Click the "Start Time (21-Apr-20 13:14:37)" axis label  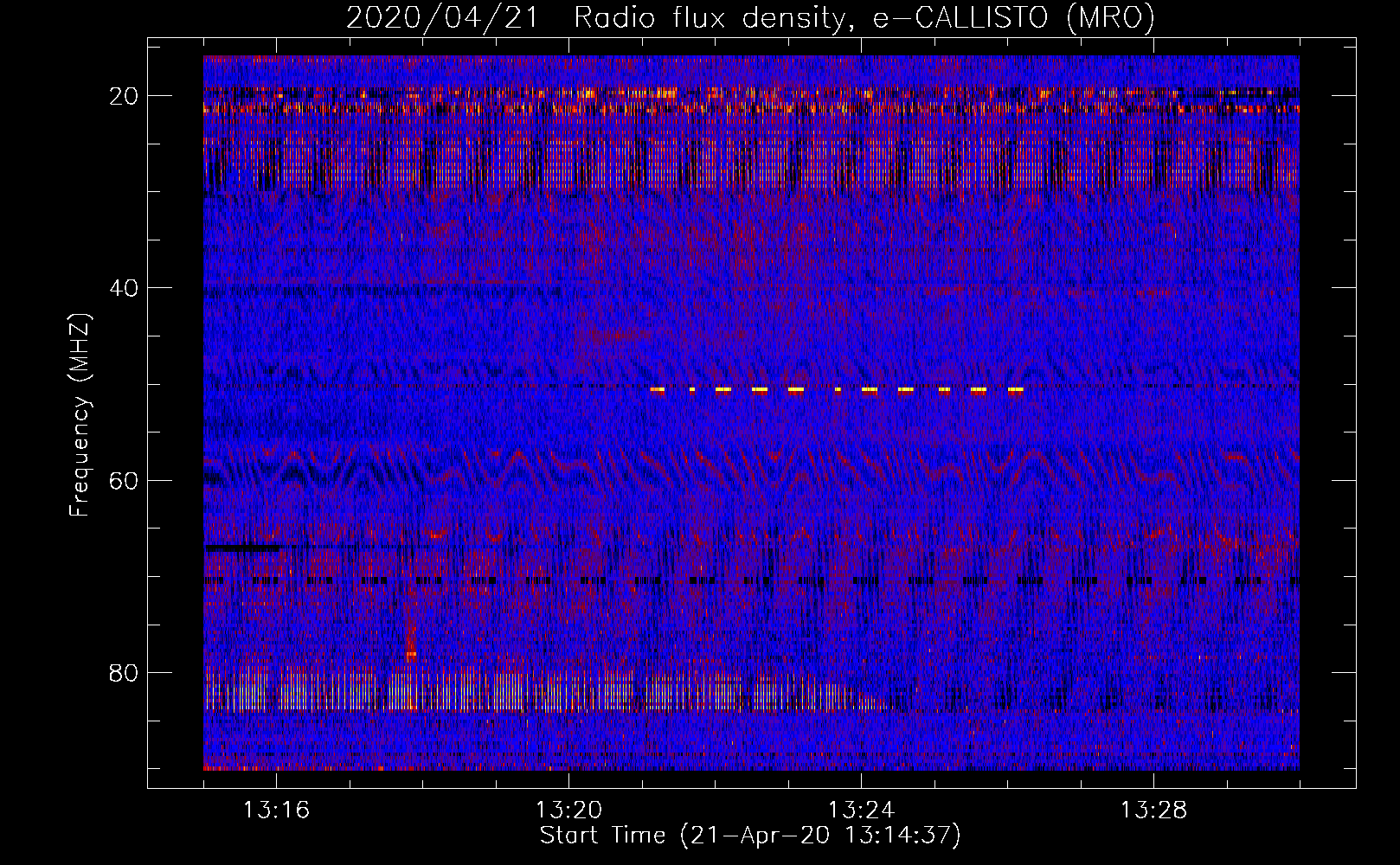(751, 836)
